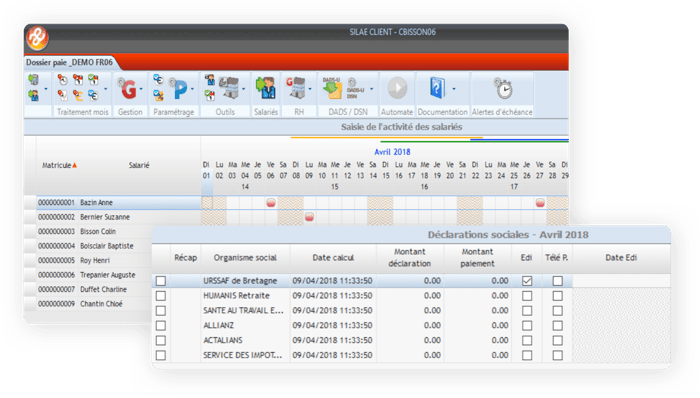The height and width of the screenshot is (398, 700).
Task: Select the Dossier paie _DEMO FR06 tab
Action: click(70, 62)
